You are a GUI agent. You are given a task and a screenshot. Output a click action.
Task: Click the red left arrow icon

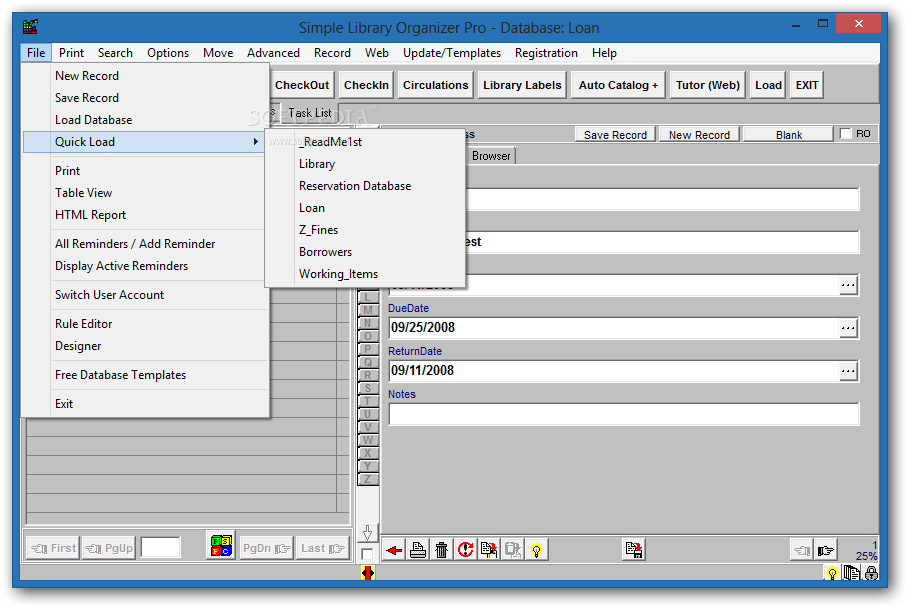[x=394, y=550]
